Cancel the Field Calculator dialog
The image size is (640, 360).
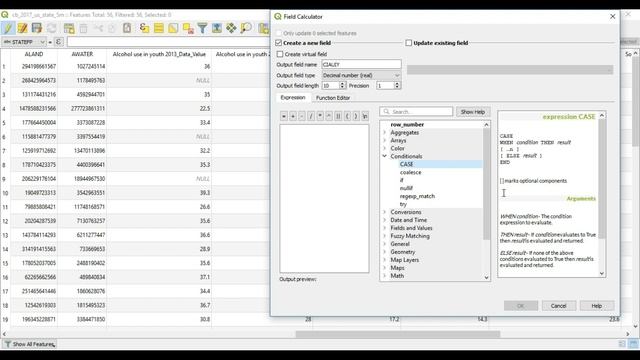point(558,306)
